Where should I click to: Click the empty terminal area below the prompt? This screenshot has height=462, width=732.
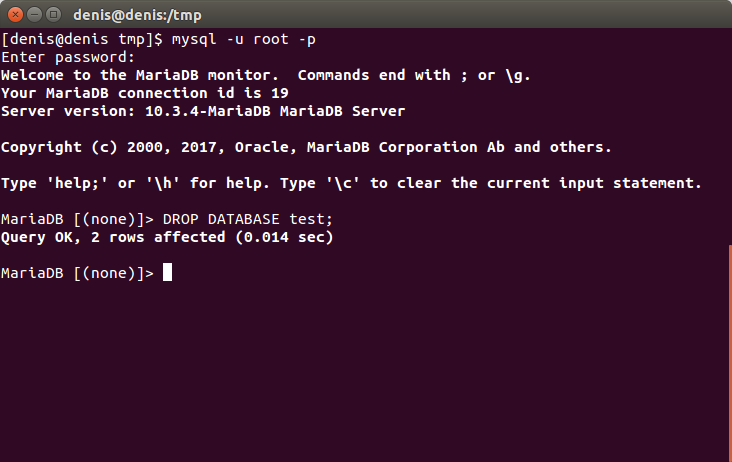tap(364, 373)
